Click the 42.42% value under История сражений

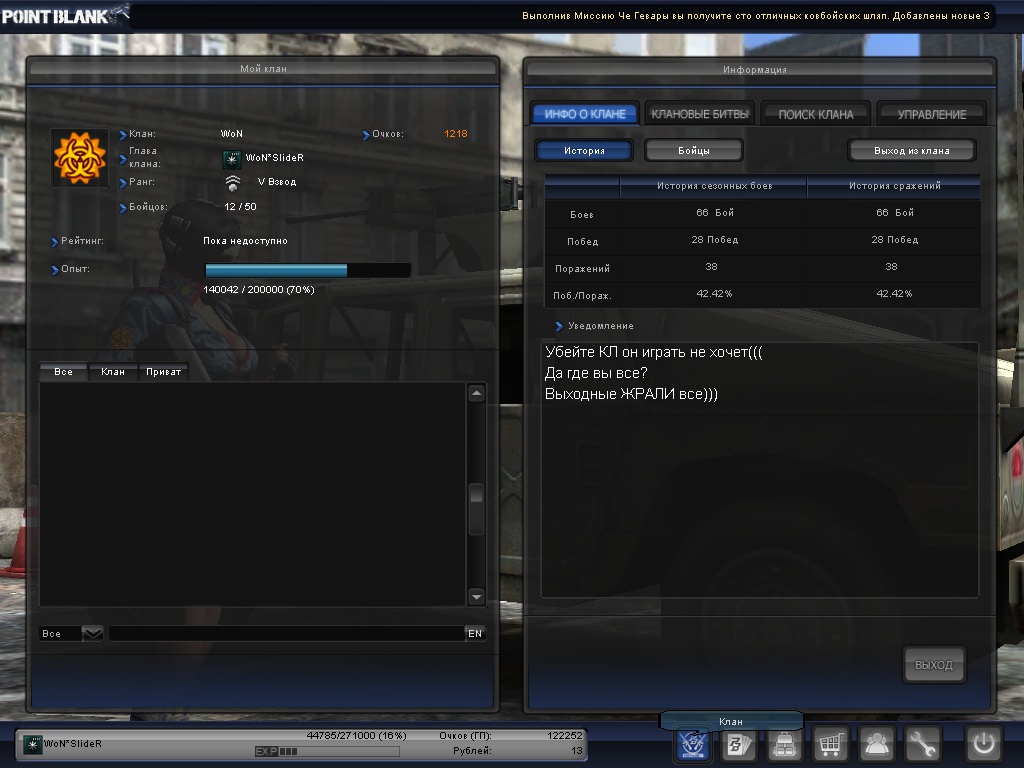[x=894, y=293]
